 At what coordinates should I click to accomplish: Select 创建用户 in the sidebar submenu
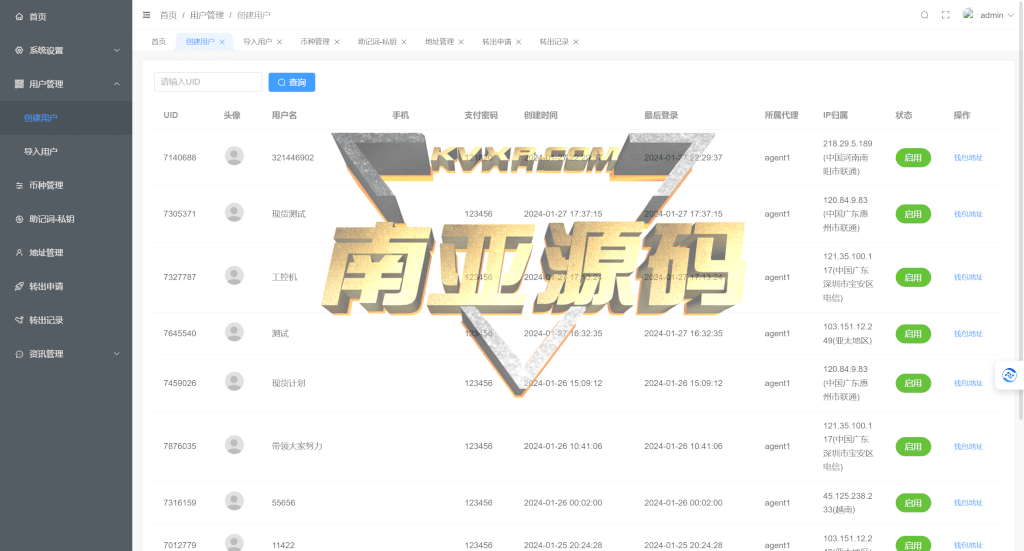pyautogui.click(x=66, y=118)
